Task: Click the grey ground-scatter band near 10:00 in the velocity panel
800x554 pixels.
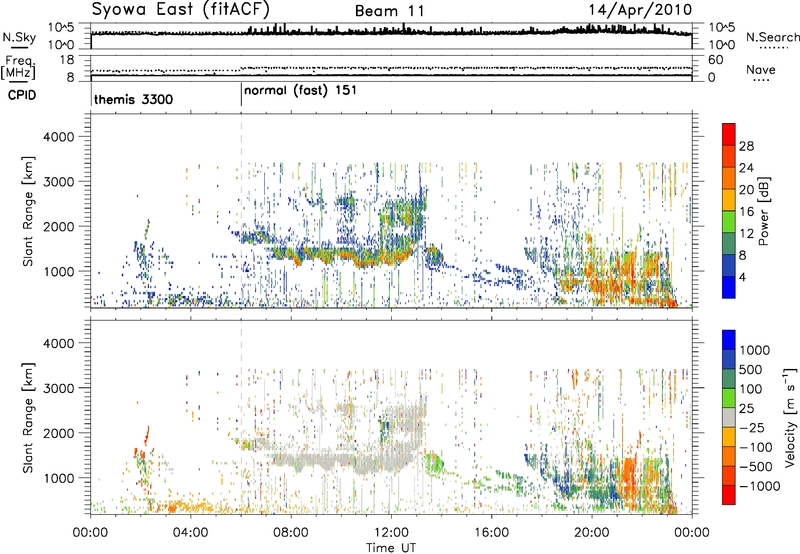Action: click(x=341, y=463)
